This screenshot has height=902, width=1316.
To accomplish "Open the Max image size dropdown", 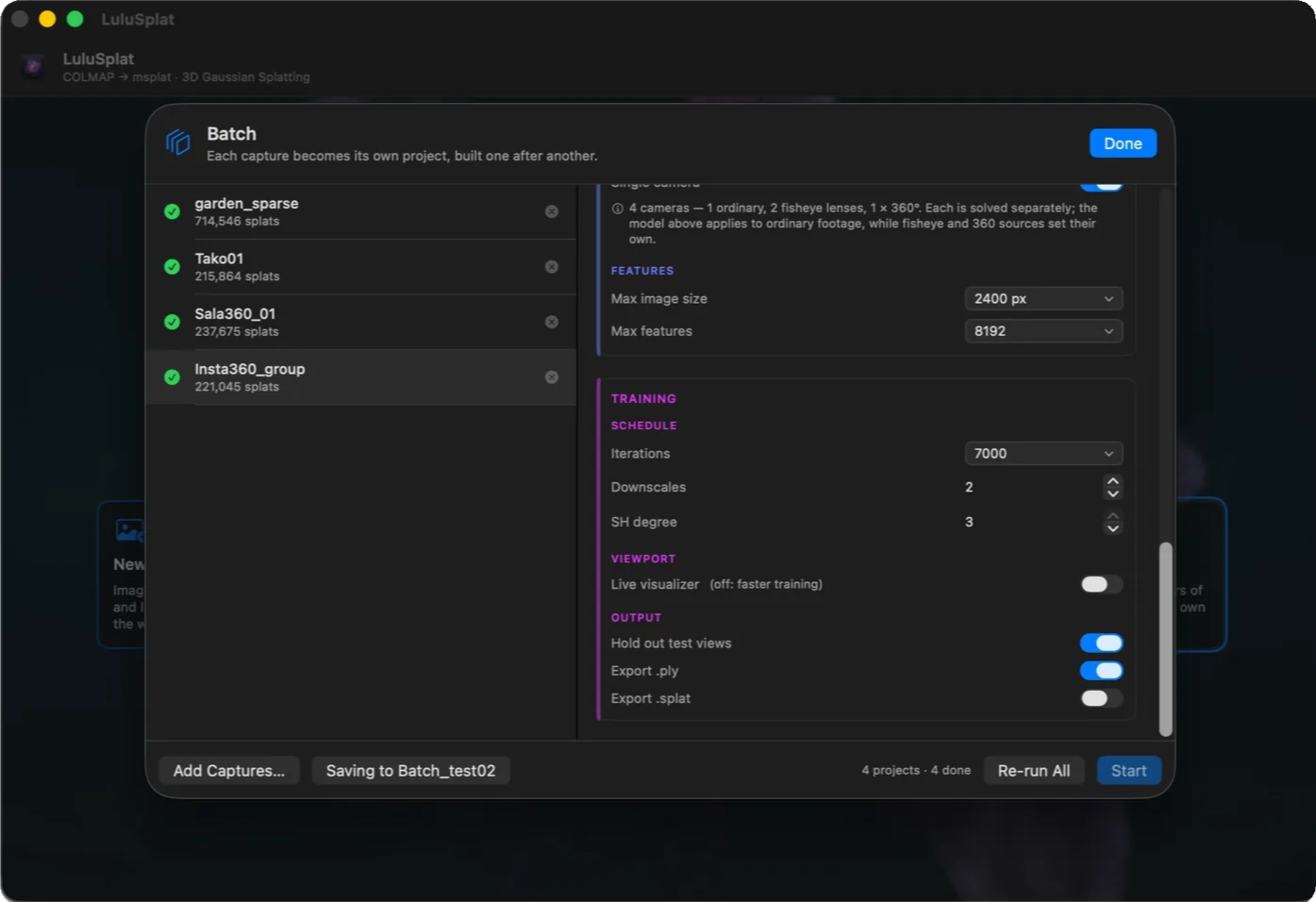I will pyautogui.click(x=1043, y=299).
